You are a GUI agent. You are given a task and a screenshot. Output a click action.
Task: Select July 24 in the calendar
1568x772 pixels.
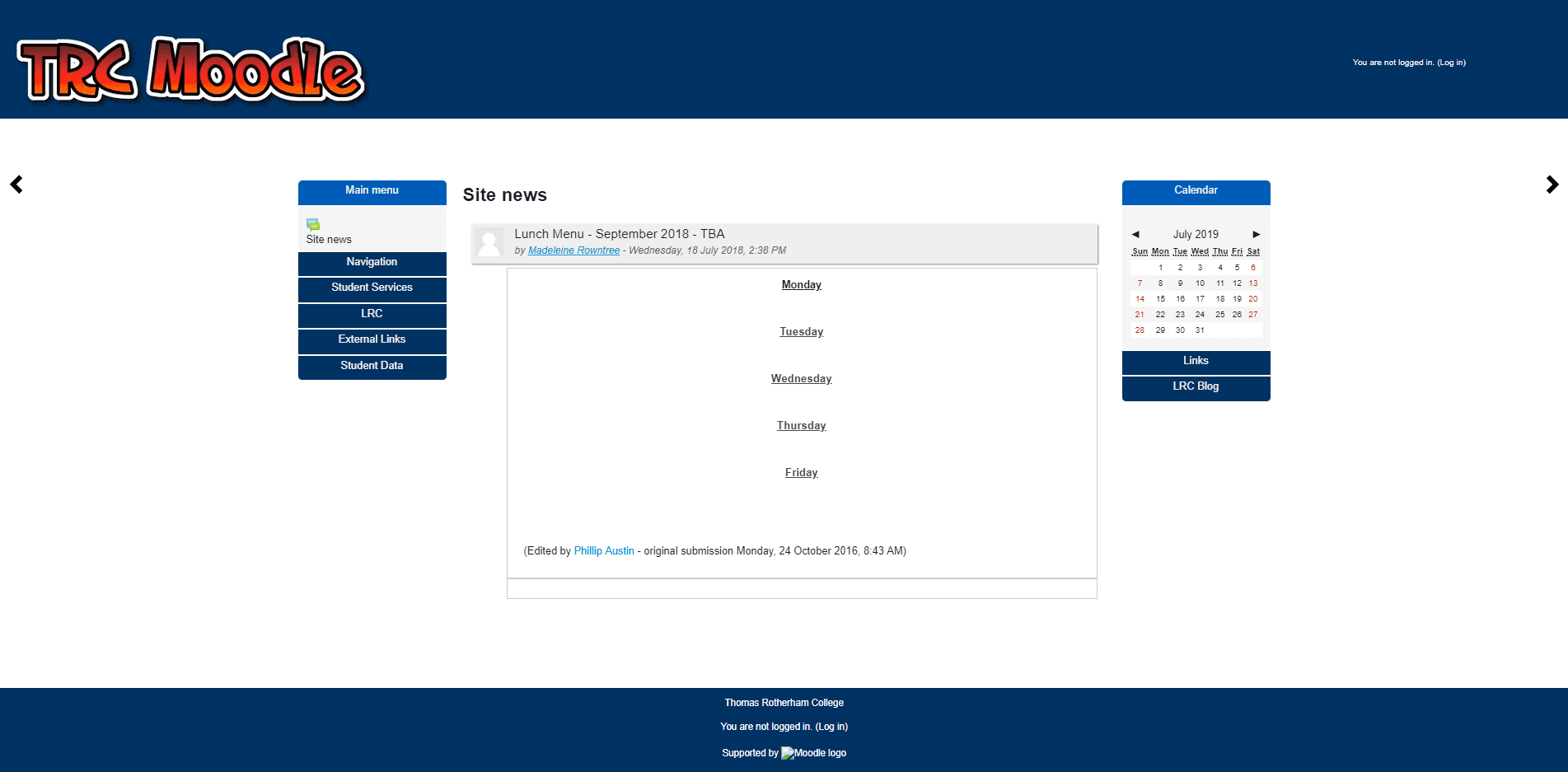point(1201,315)
